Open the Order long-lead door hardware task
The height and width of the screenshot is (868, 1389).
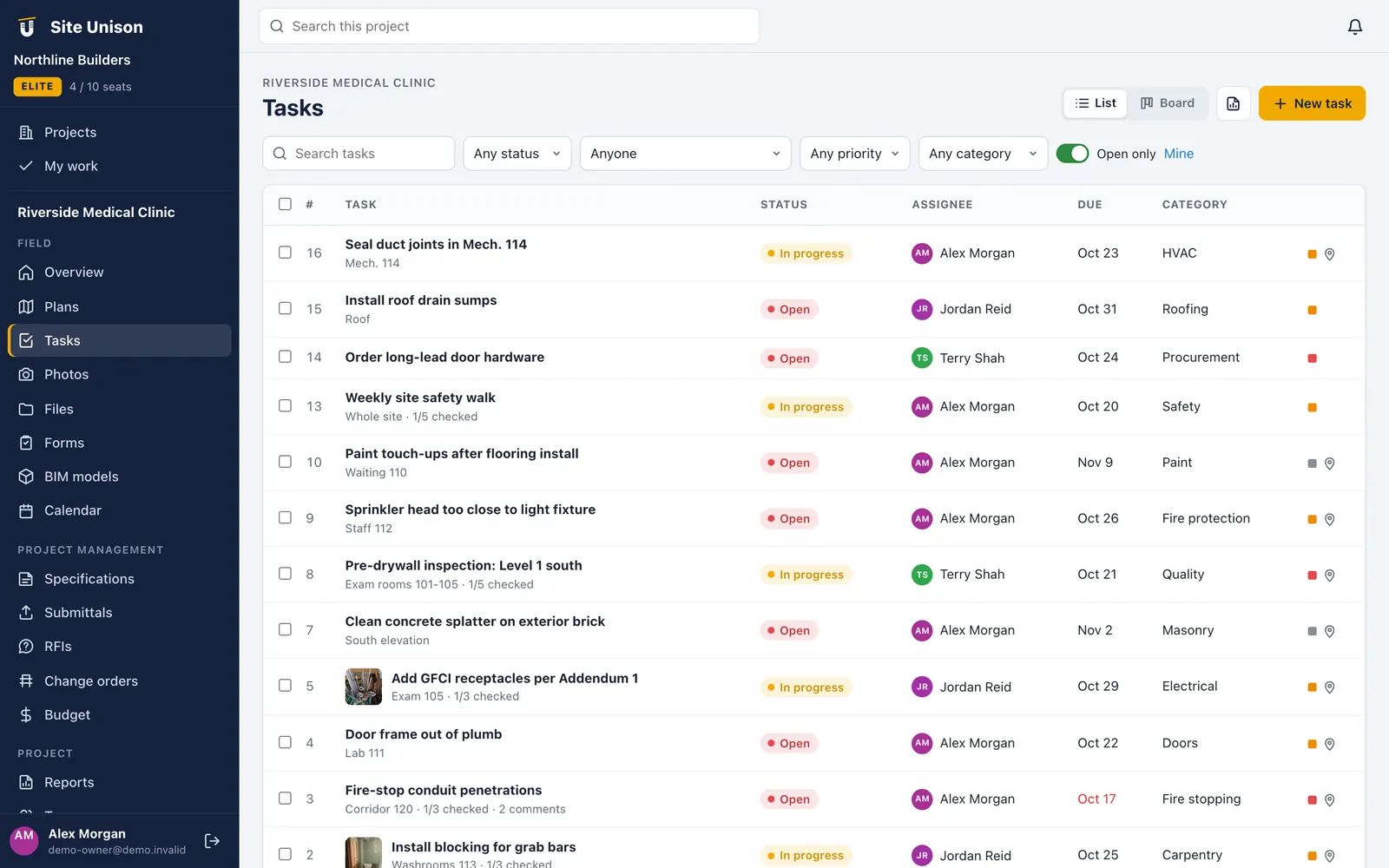point(444,357)
